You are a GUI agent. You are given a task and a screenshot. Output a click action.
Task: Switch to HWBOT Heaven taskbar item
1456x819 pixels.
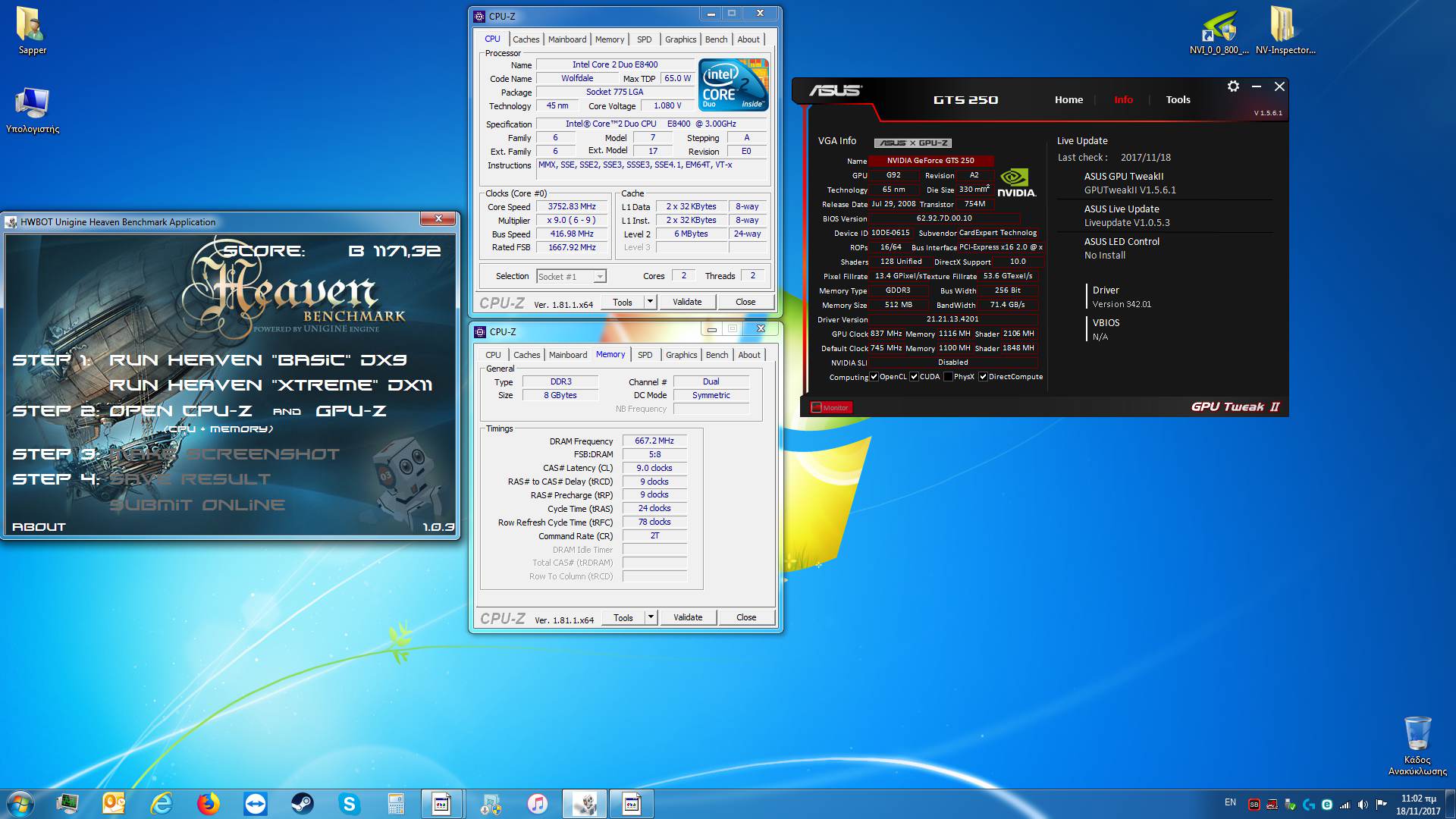[x=584, y=804]
